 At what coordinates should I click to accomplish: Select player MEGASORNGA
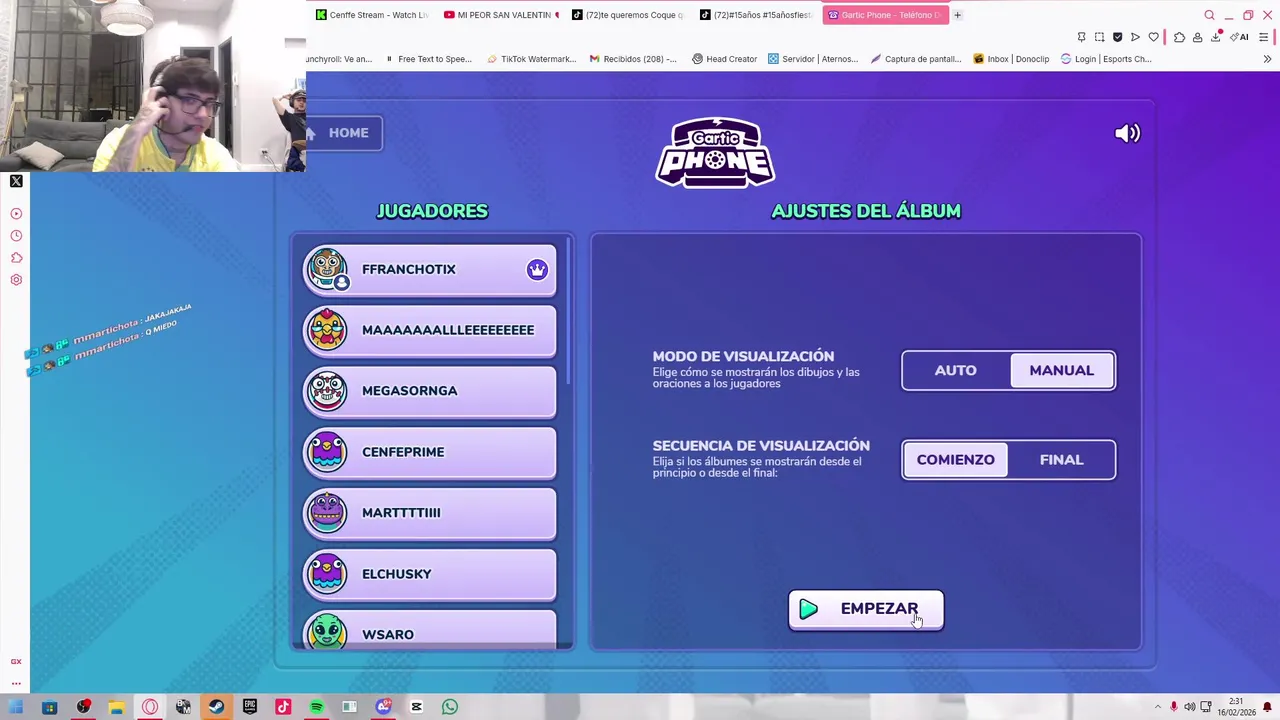[430, 392]
